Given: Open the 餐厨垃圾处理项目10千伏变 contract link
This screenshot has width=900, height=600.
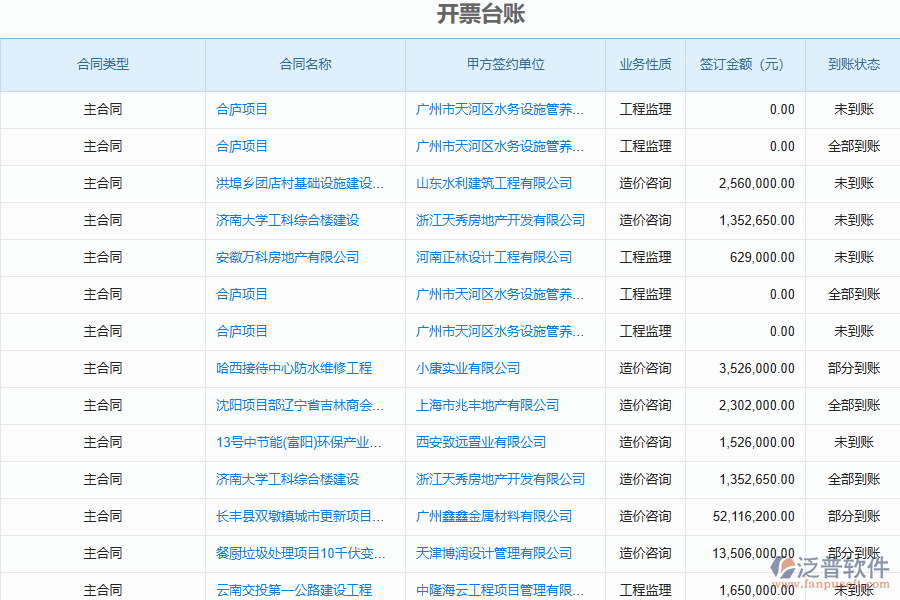Looking at the screenshot, I should 300,553.
